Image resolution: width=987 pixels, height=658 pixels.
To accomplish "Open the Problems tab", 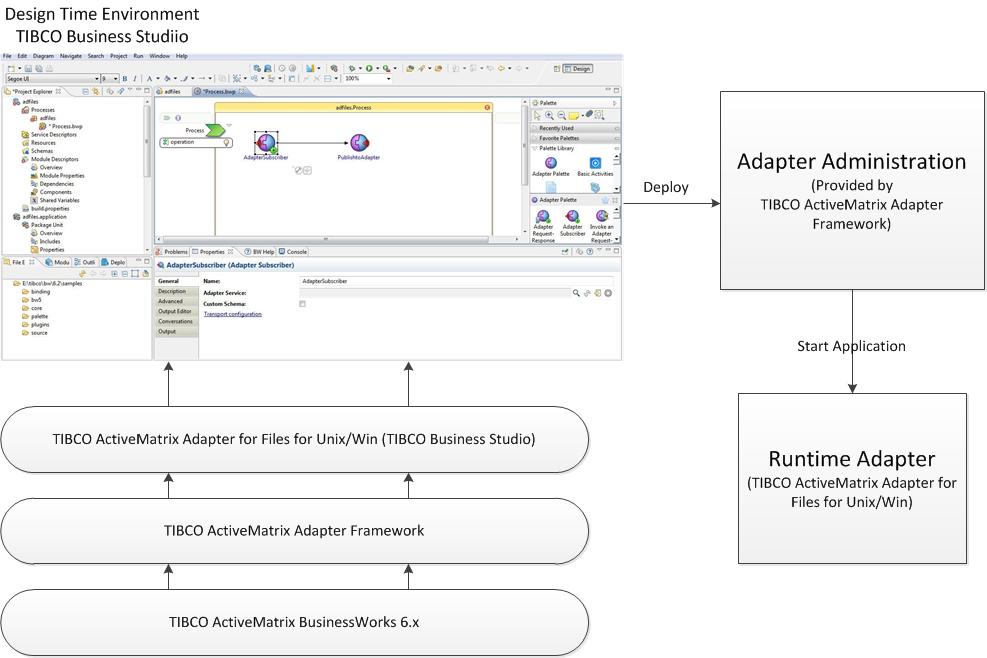I will (172, 252).
